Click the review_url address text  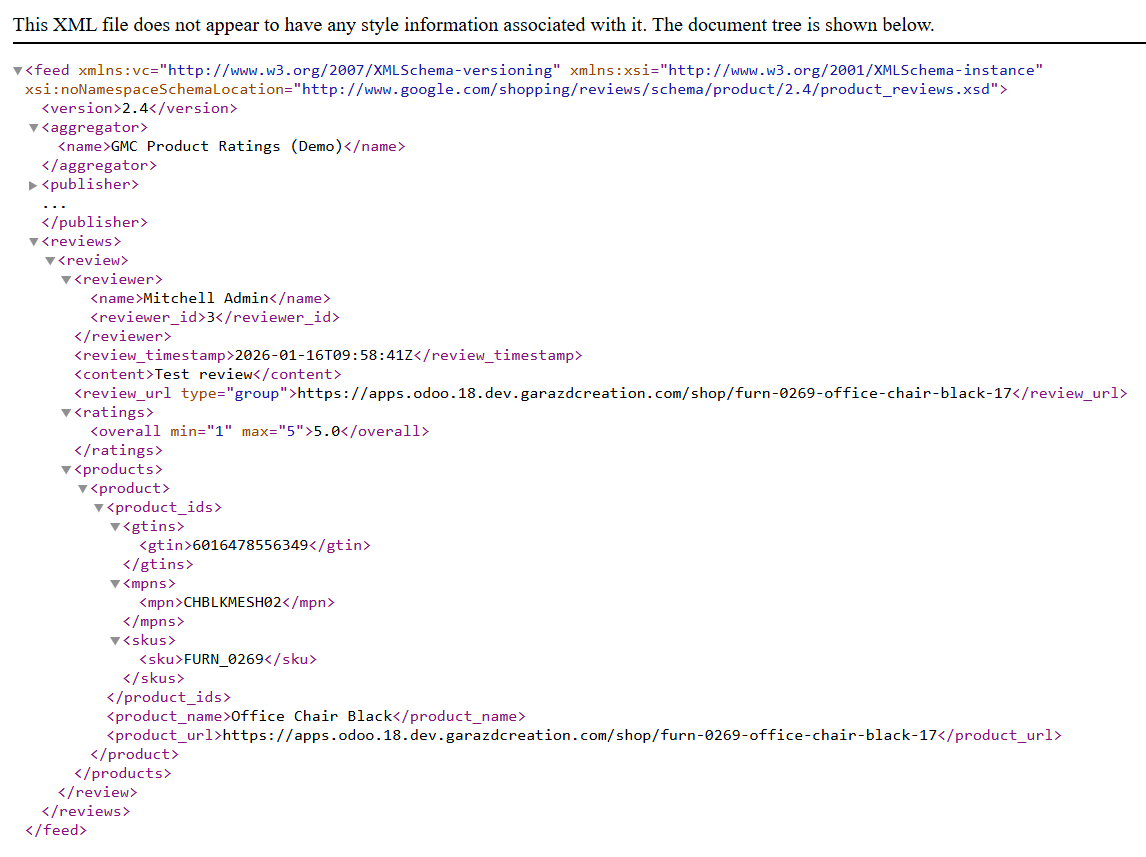pyautogui.click(x=654, y=393)
